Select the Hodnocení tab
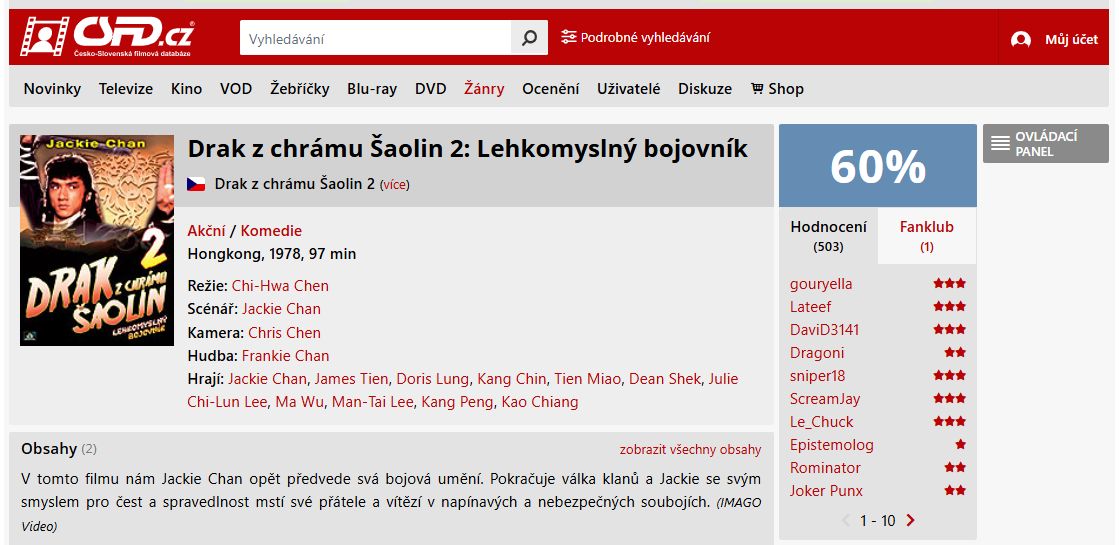1119x545 pixels. point(828,236)
